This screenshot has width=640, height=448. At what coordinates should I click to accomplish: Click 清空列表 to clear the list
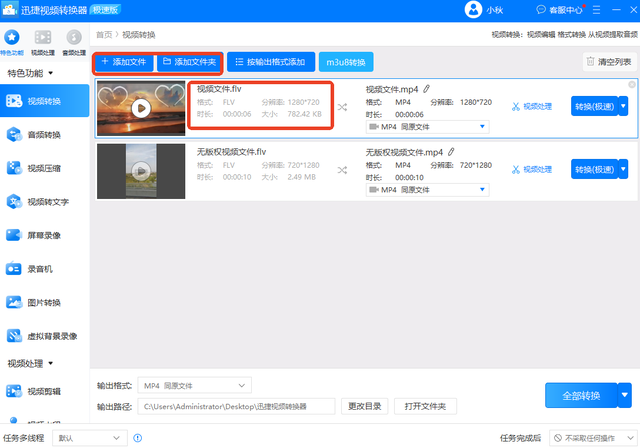point(609,62)
